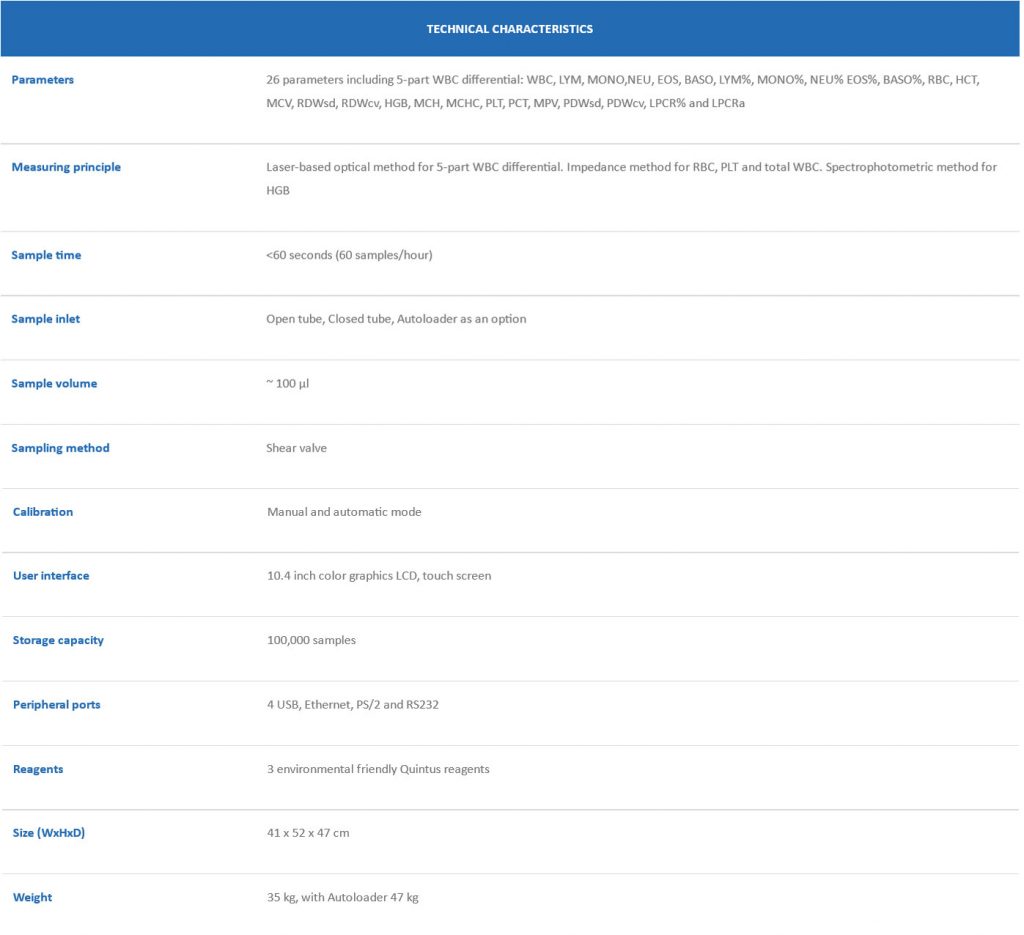Select the Sampling method label
The image size is (1024, 935).
pyautogui.click(x=61, y=448)
